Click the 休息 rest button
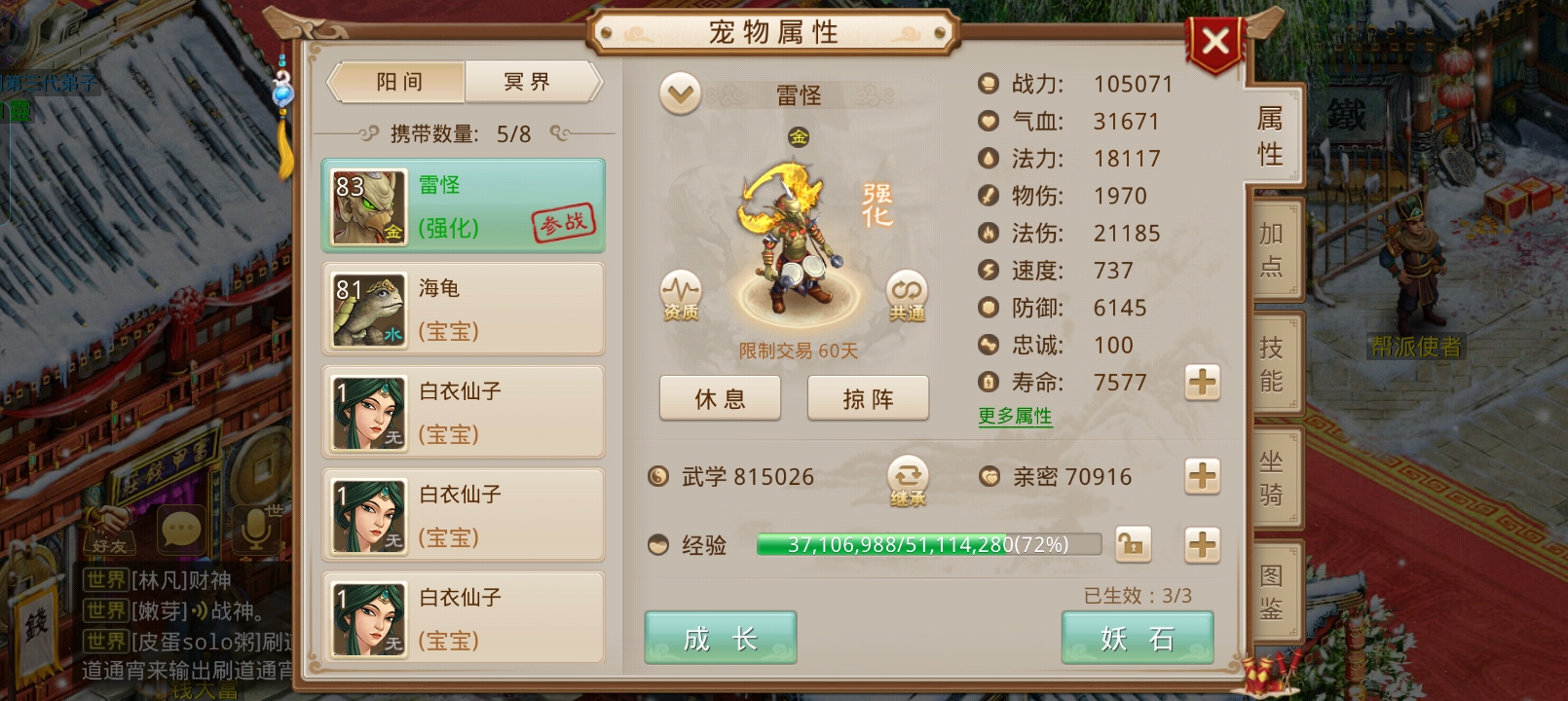The image size is (1568, 701). tap(720, 398)
